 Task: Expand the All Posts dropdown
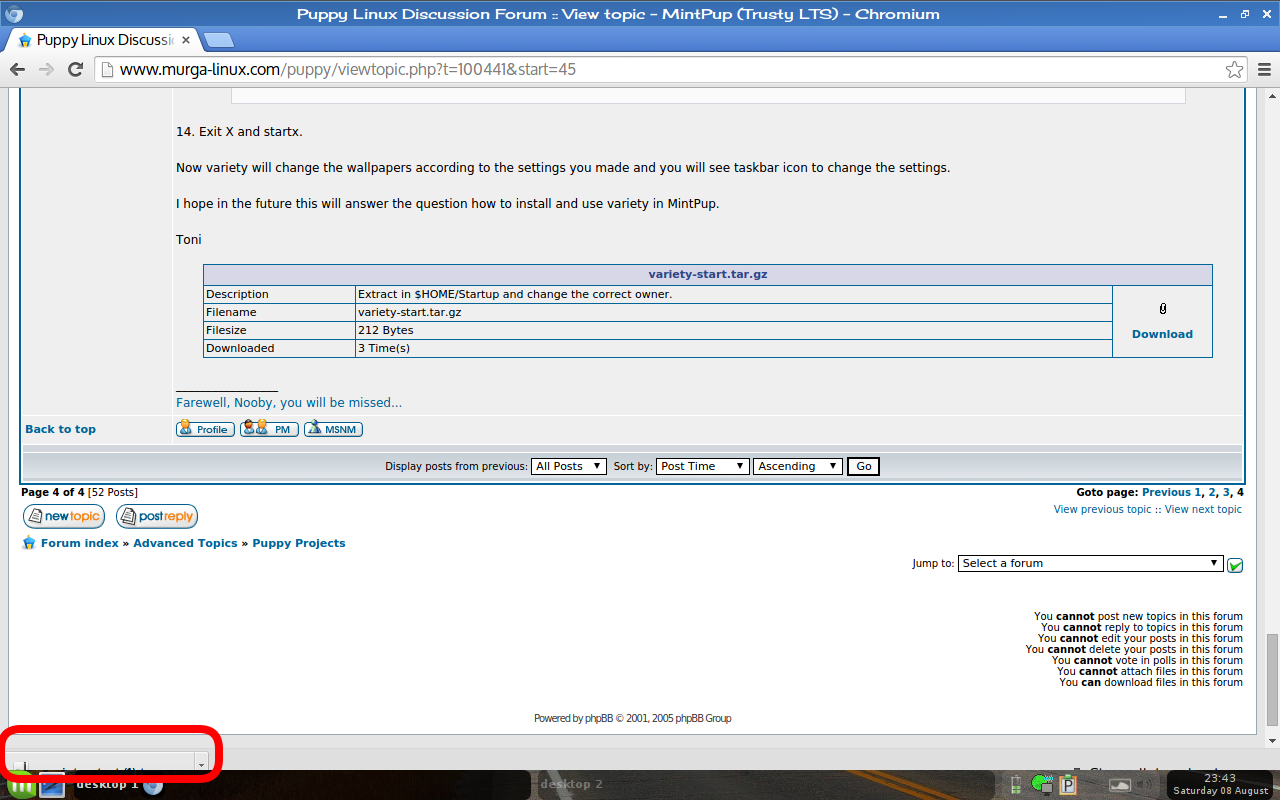569,466
